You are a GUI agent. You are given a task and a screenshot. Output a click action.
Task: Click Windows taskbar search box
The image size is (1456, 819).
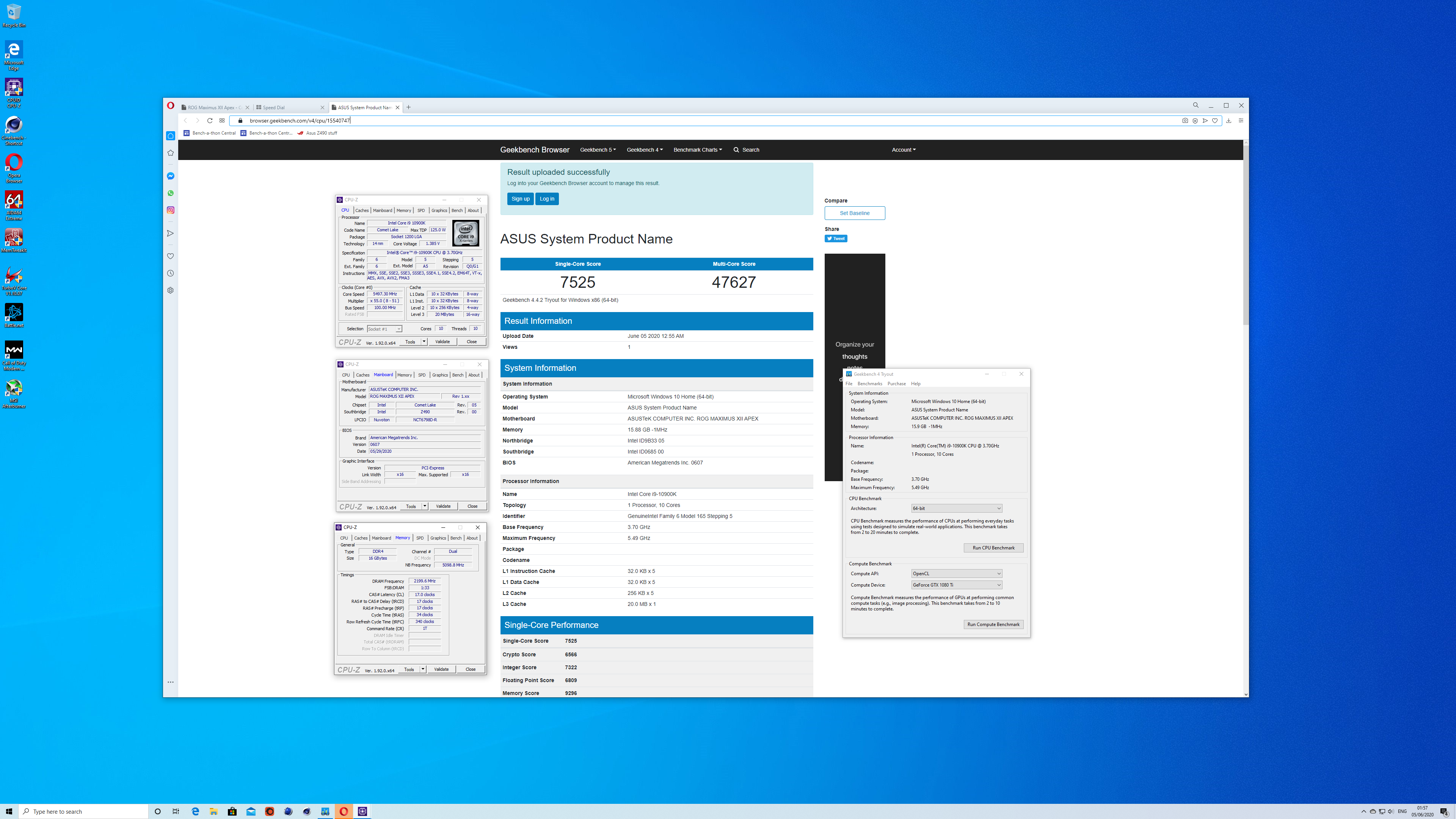tap(84, 811)
